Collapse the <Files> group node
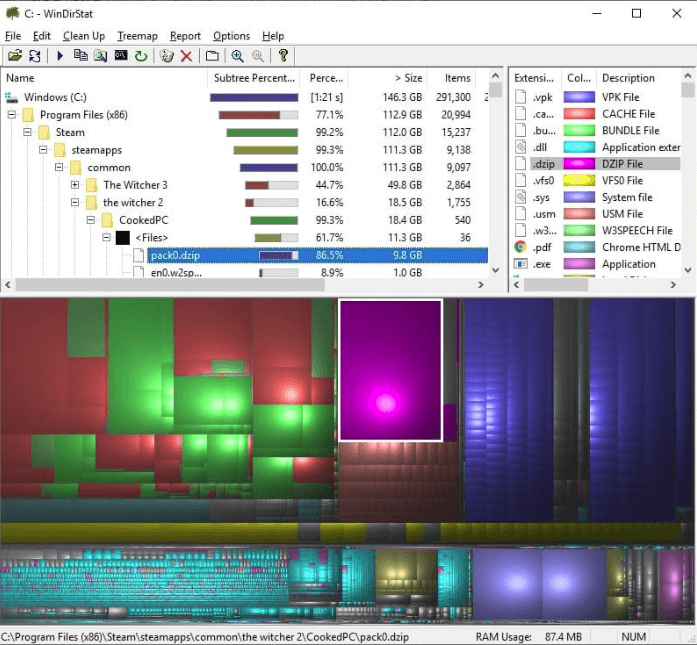This screenshot has height=645, width=697. click(x=107, y=238)
